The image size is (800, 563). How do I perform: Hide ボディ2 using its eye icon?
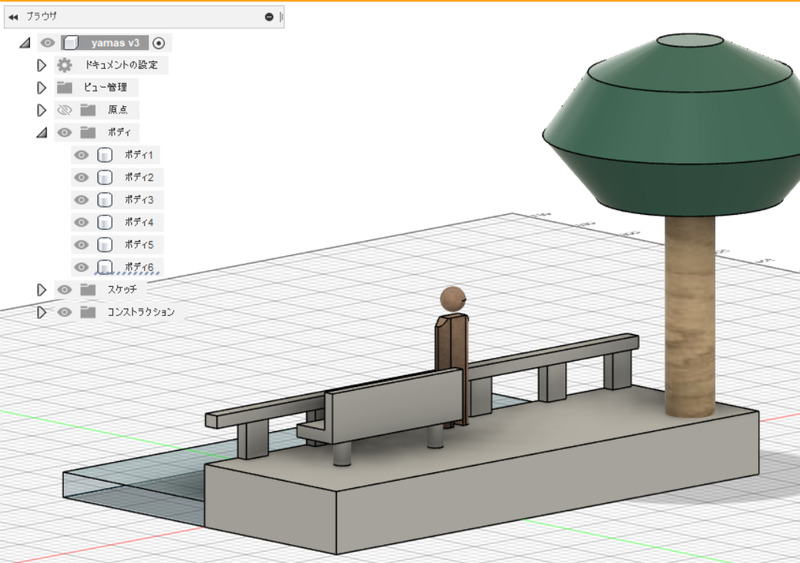(82, 177)
